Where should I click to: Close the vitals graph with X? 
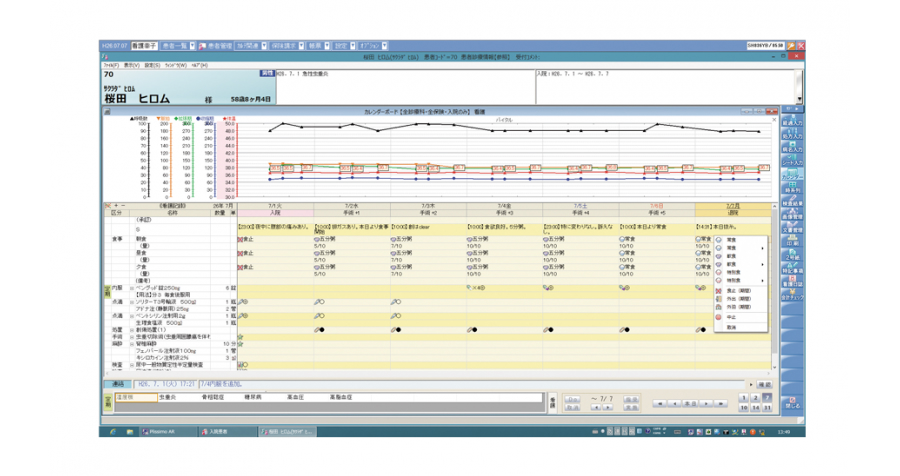[x=774, y=120]
